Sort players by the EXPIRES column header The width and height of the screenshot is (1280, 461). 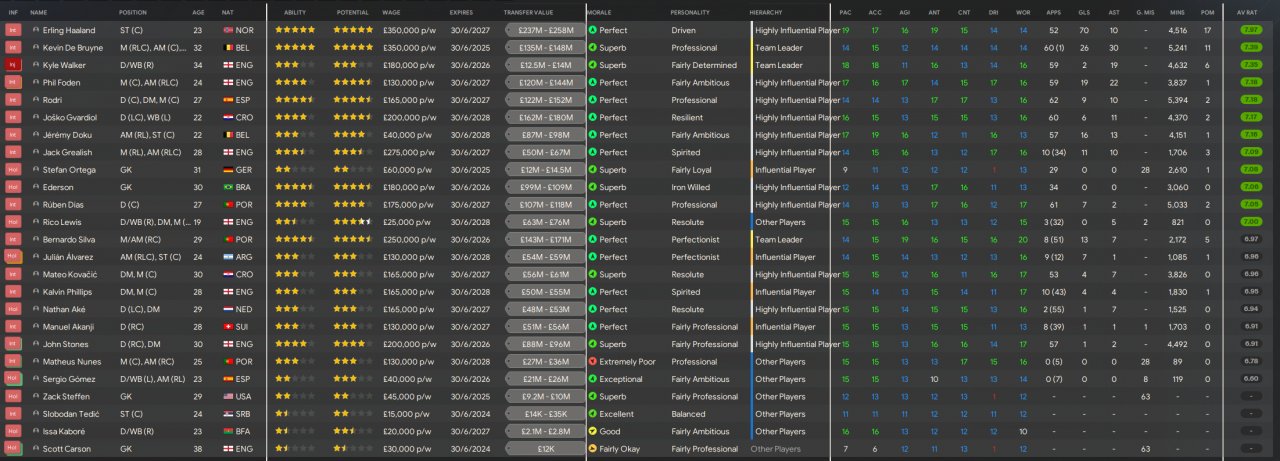(462, 12)
